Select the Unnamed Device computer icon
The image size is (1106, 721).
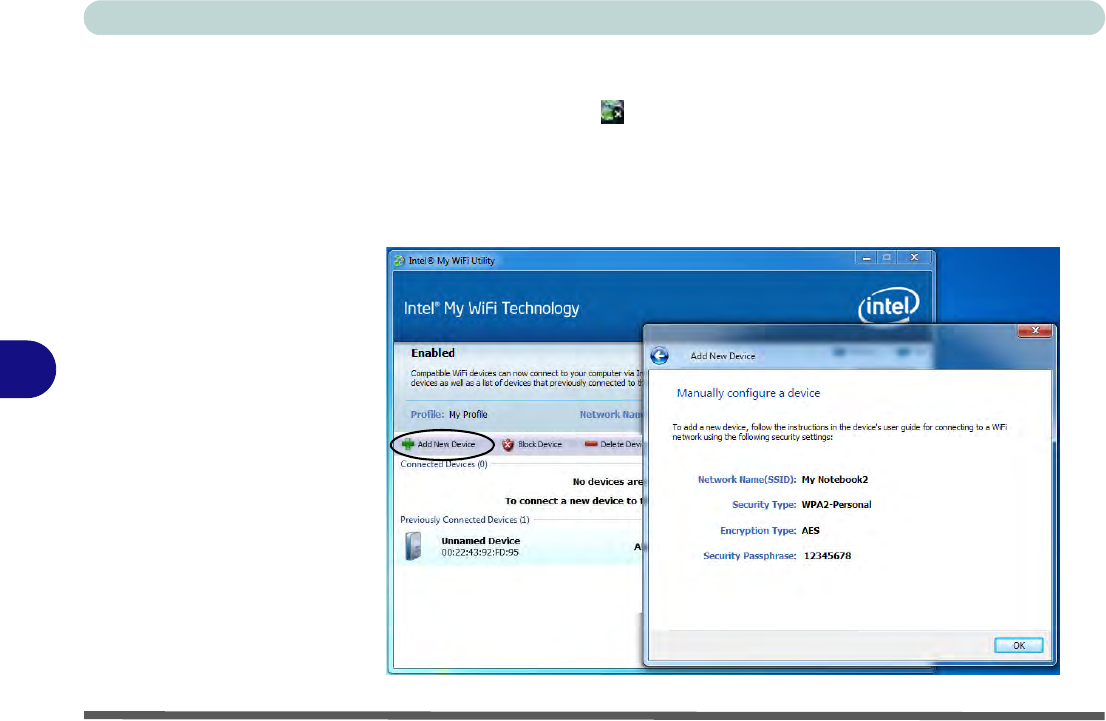pos(414,546)
